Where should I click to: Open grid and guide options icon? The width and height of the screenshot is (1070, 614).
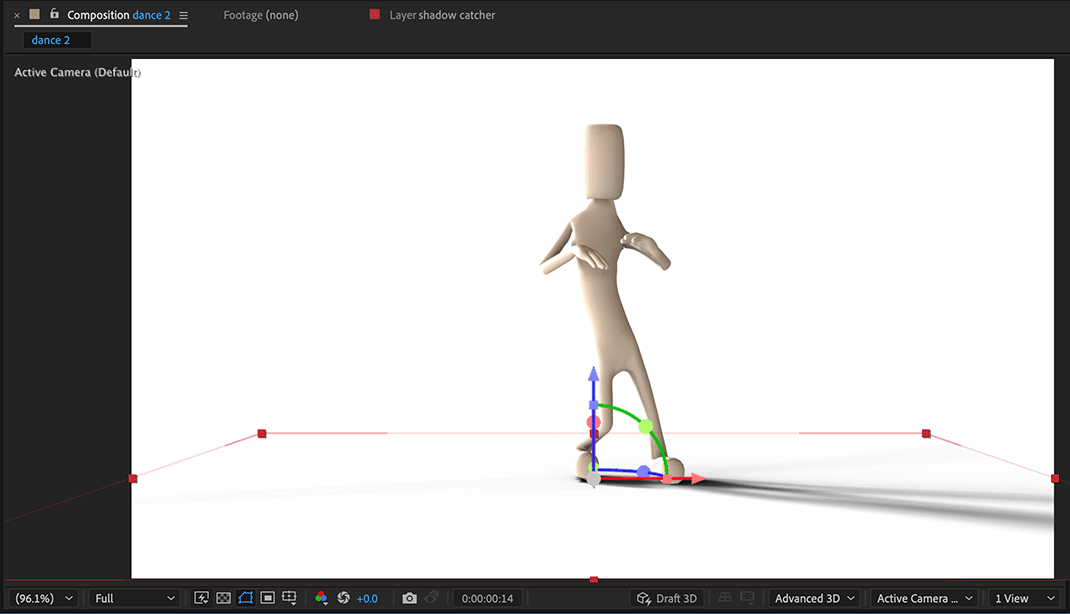pyautogui.click(x=289, y=598)
